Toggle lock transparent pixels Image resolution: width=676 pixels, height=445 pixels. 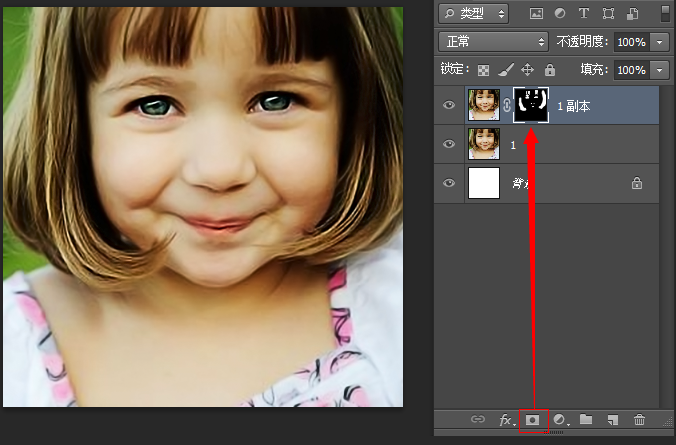click(x=483, y=70)
